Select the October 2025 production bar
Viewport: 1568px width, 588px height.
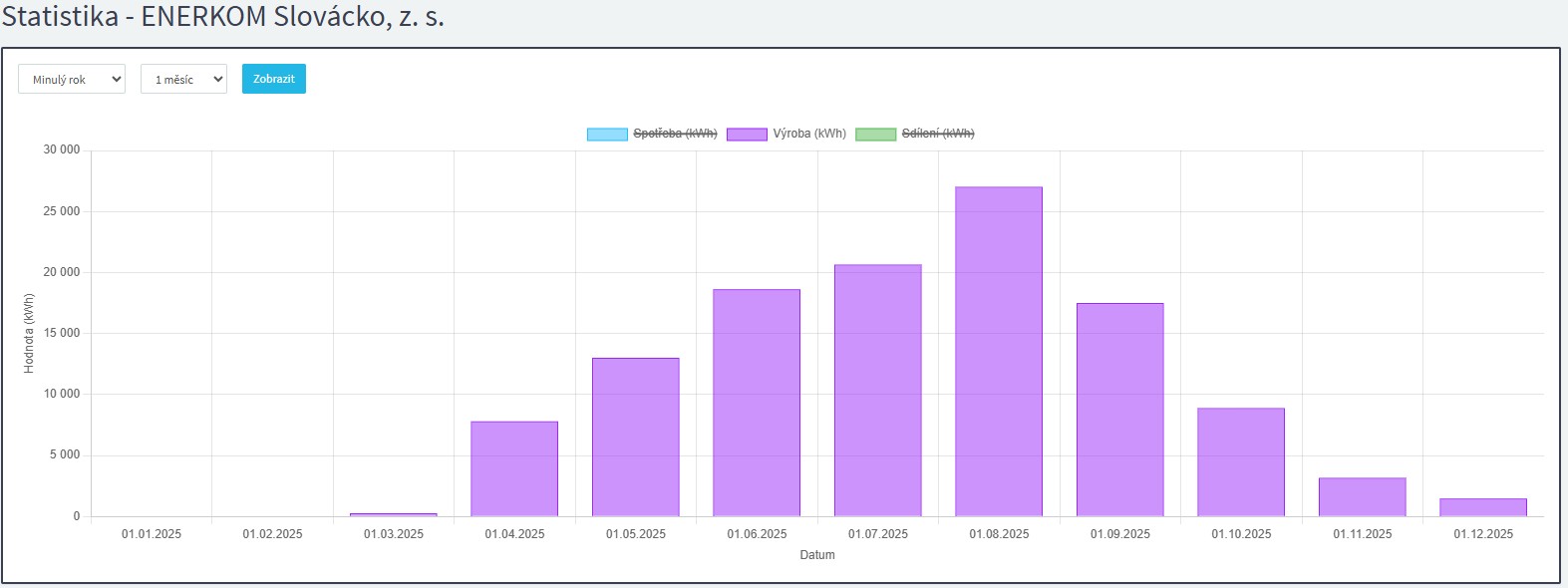pos(1241,461)
